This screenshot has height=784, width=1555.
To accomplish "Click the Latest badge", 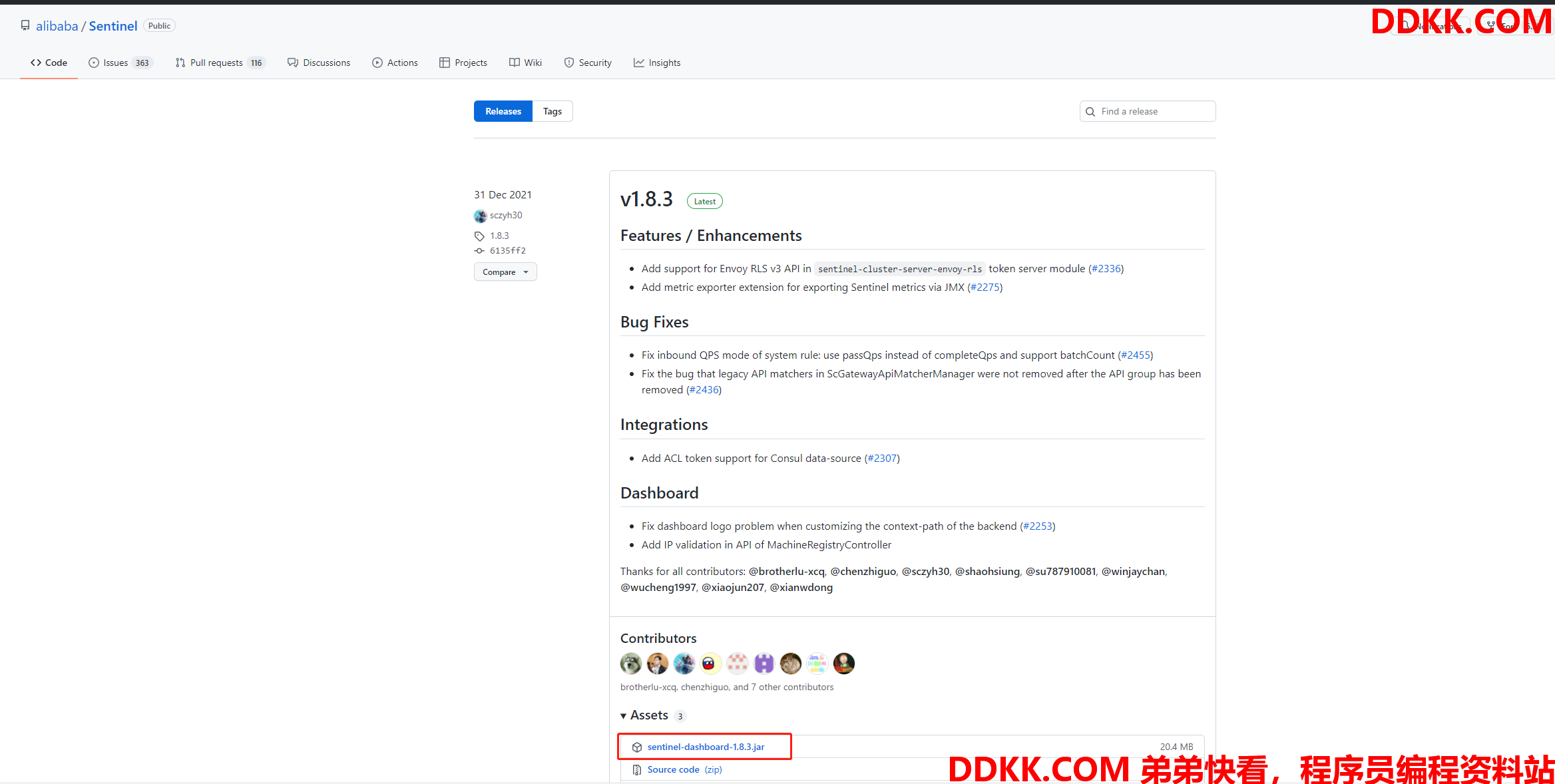I will [705, 201].
